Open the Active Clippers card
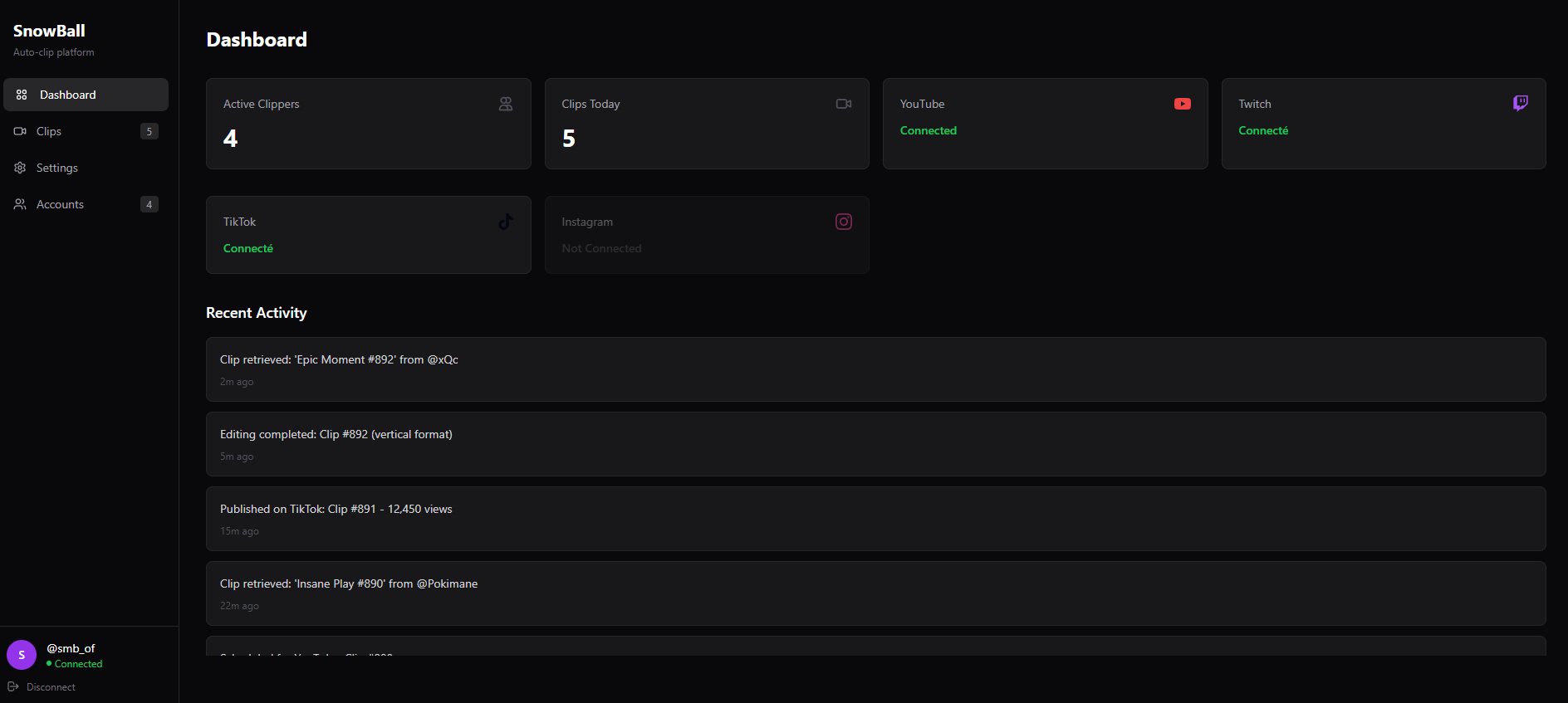 (x=369, y=124)
